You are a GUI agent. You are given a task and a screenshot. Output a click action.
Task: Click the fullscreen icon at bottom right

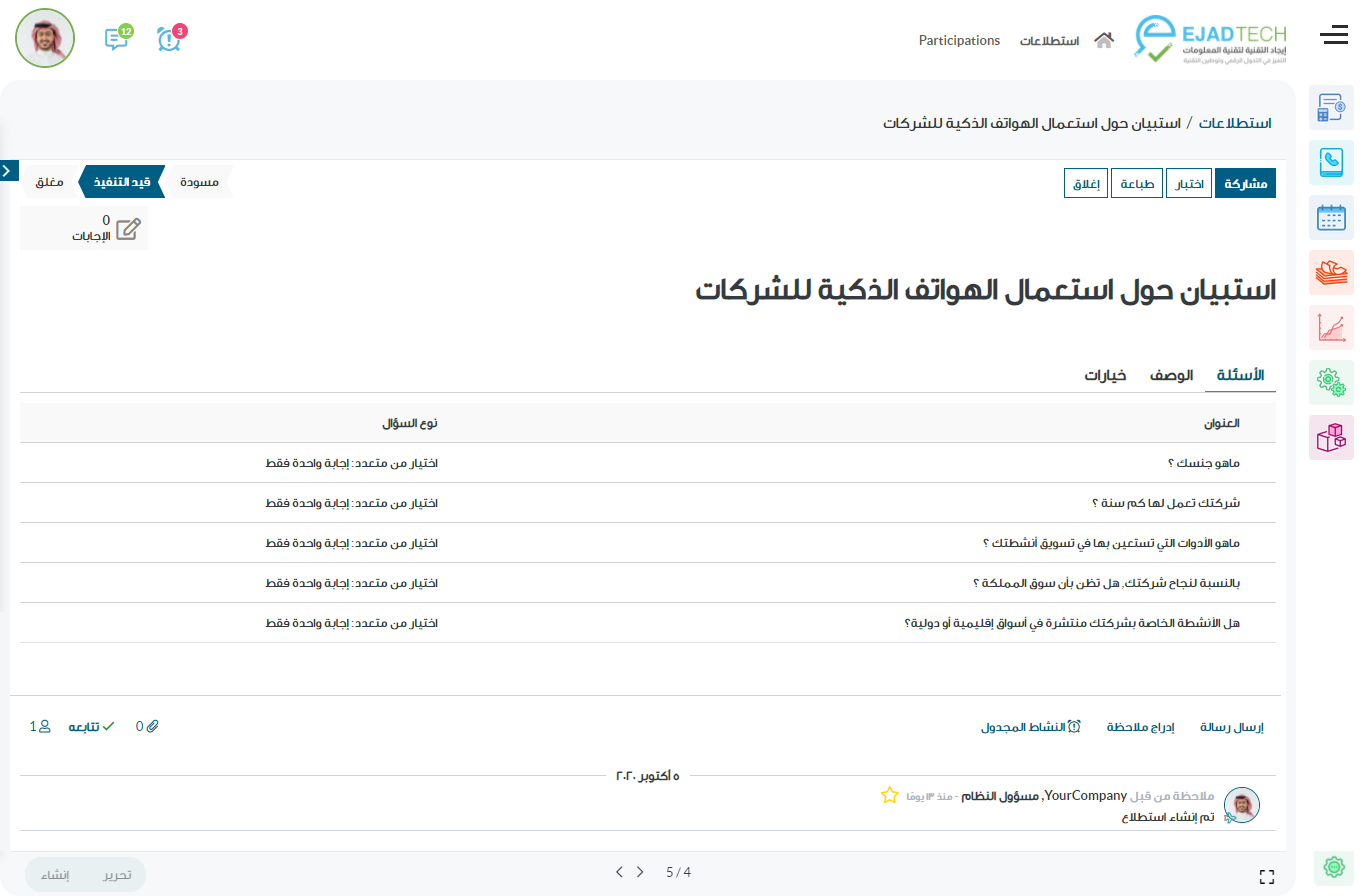(1267, 877)
